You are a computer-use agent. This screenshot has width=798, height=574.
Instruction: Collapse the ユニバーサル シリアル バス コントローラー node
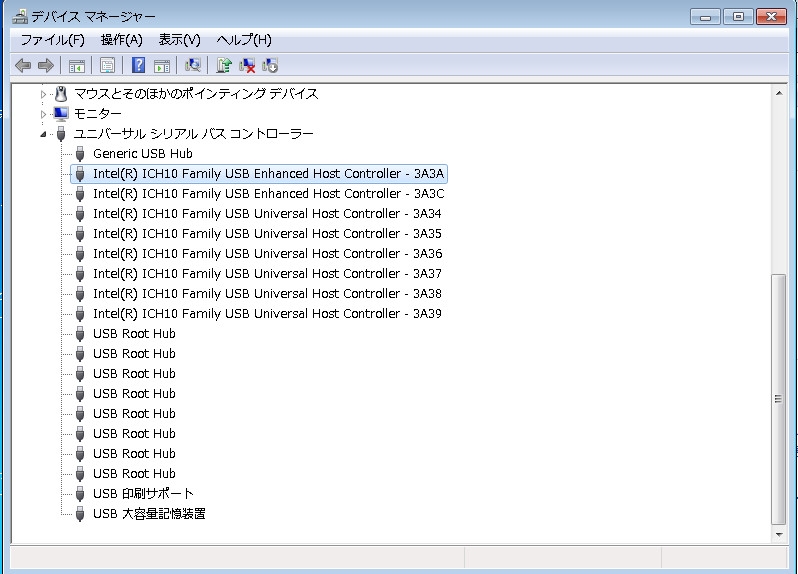coord(43,134)
